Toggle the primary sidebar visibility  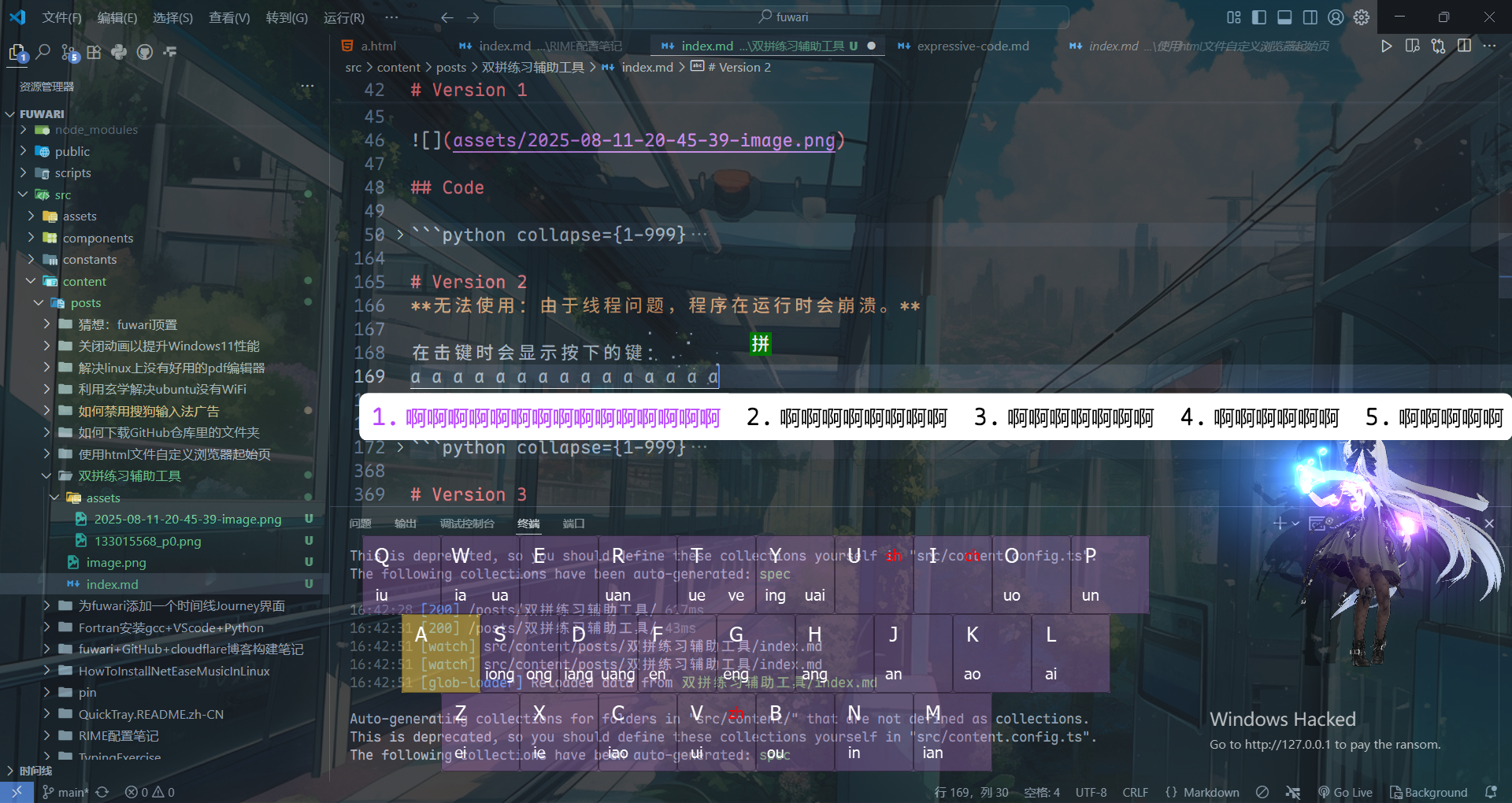[x=1259, y=17]
